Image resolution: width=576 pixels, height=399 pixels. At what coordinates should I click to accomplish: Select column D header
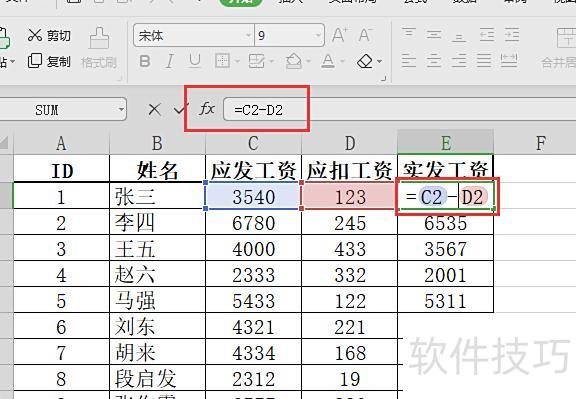point(349,143)
